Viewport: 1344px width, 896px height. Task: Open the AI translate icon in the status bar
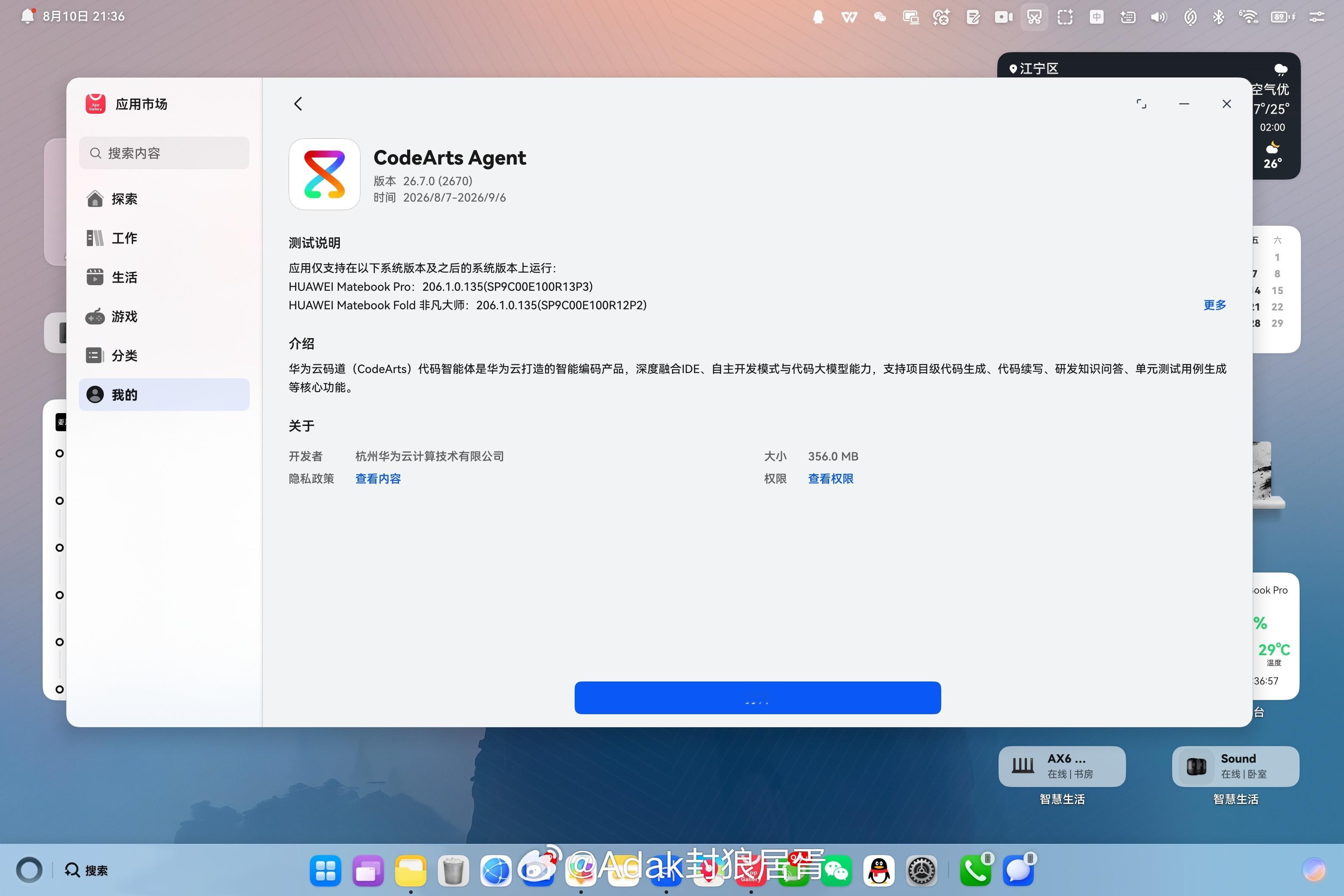tap(941, 17)
